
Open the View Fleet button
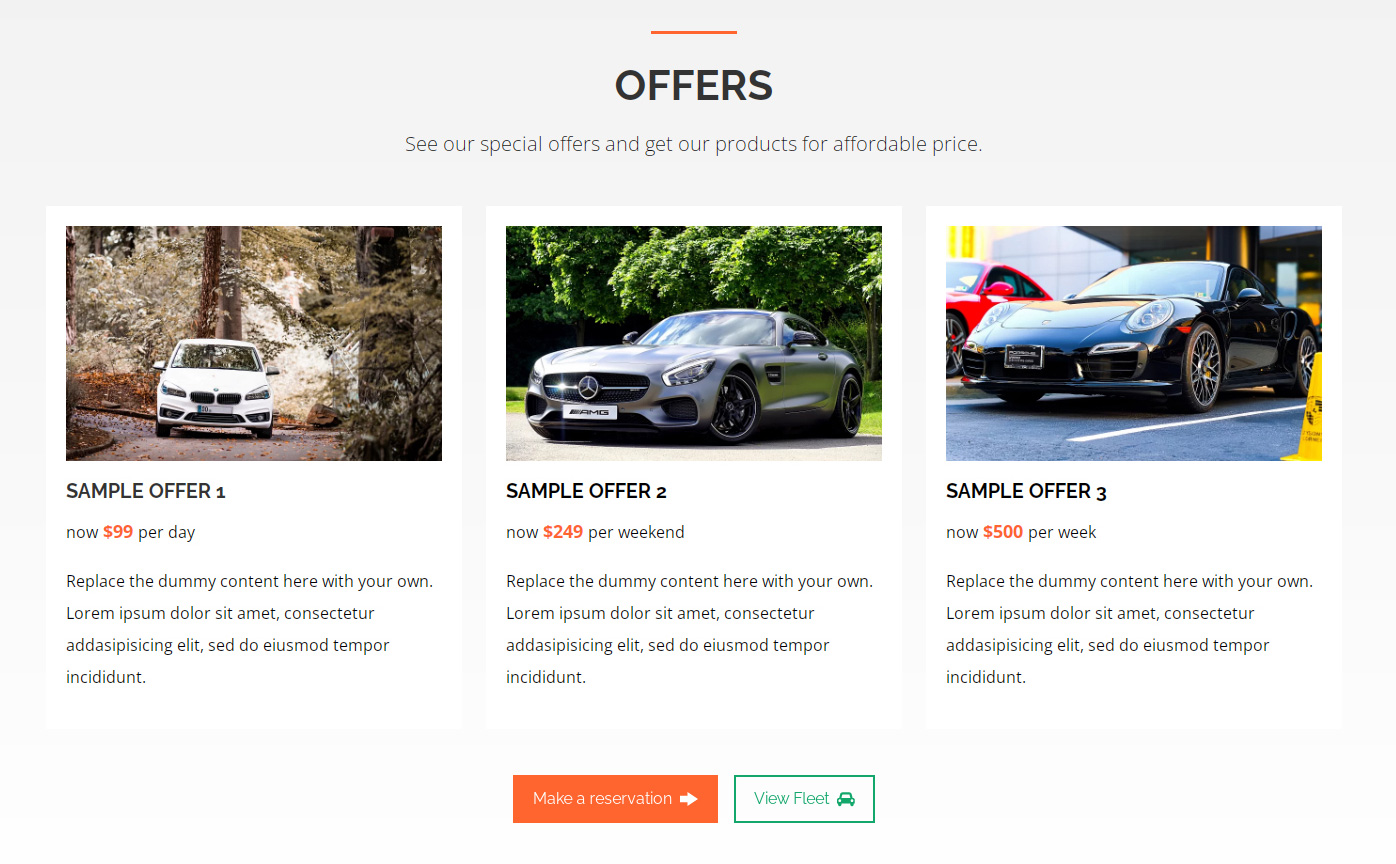pos(804,799)
